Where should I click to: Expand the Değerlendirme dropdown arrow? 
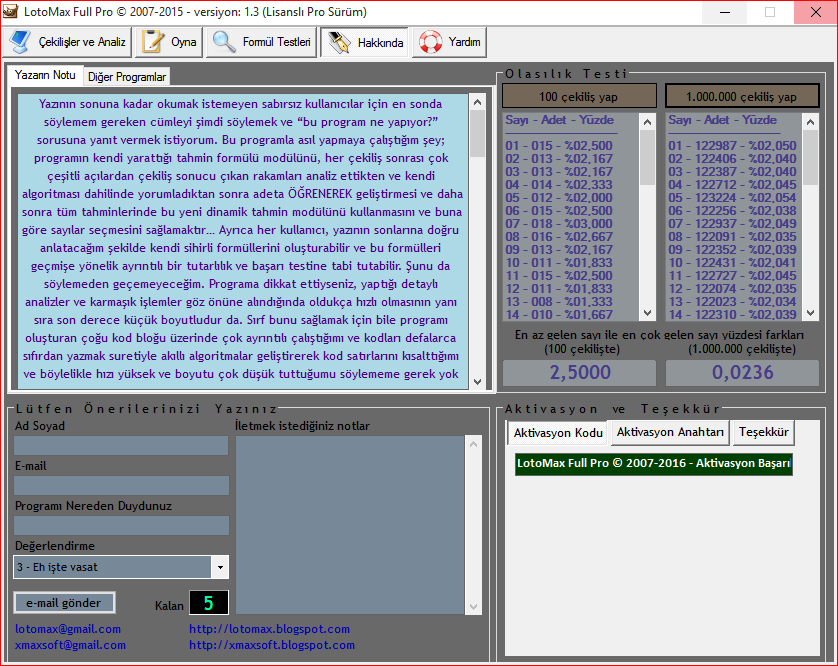coord(220,568)
